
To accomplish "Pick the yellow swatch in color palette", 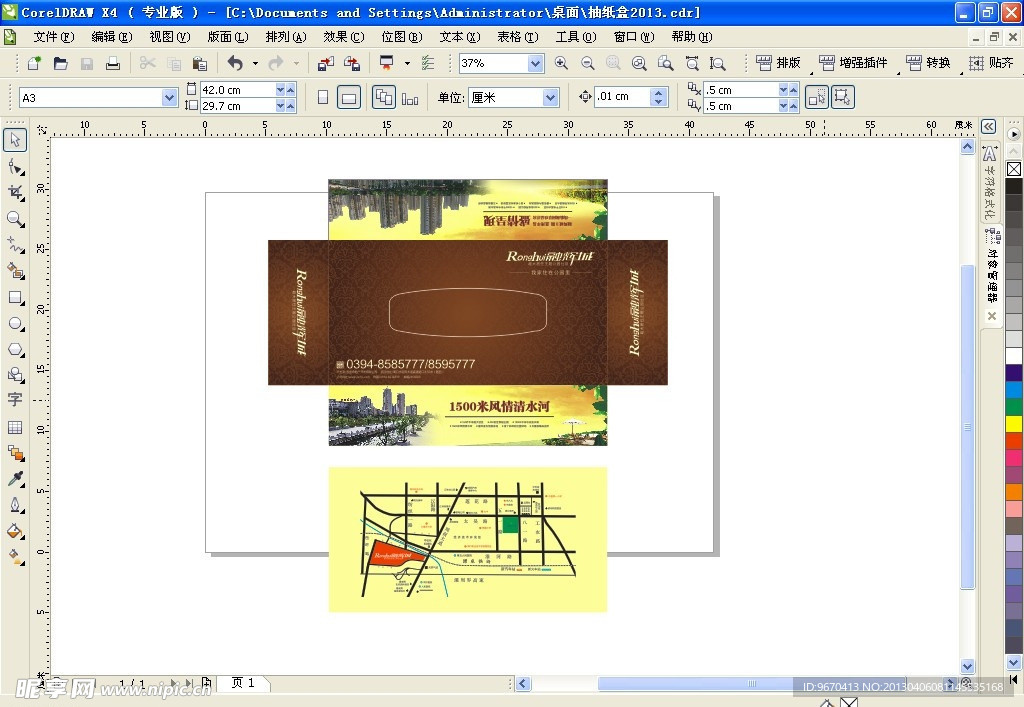I will point(1014,424).
